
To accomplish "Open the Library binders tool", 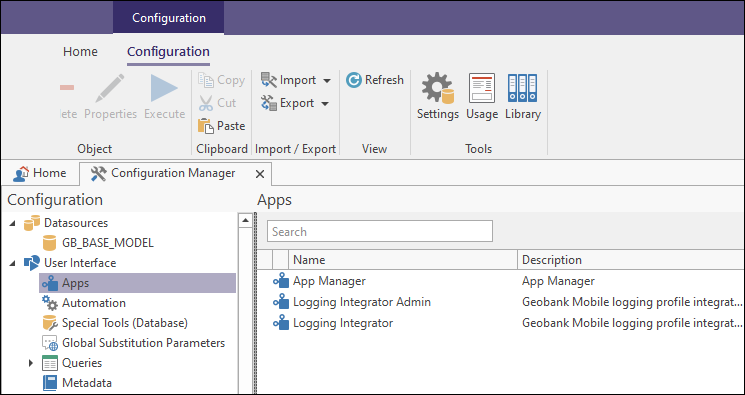I will 523,96.
